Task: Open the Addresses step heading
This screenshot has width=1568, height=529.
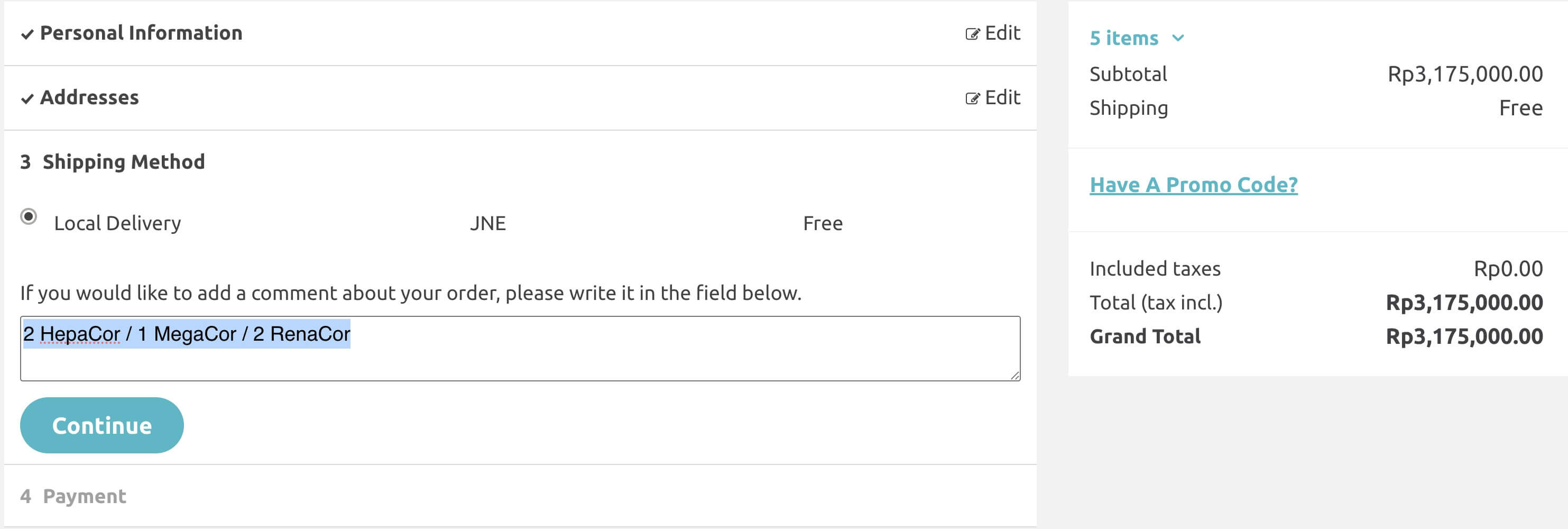Action: tap(89, 97)
